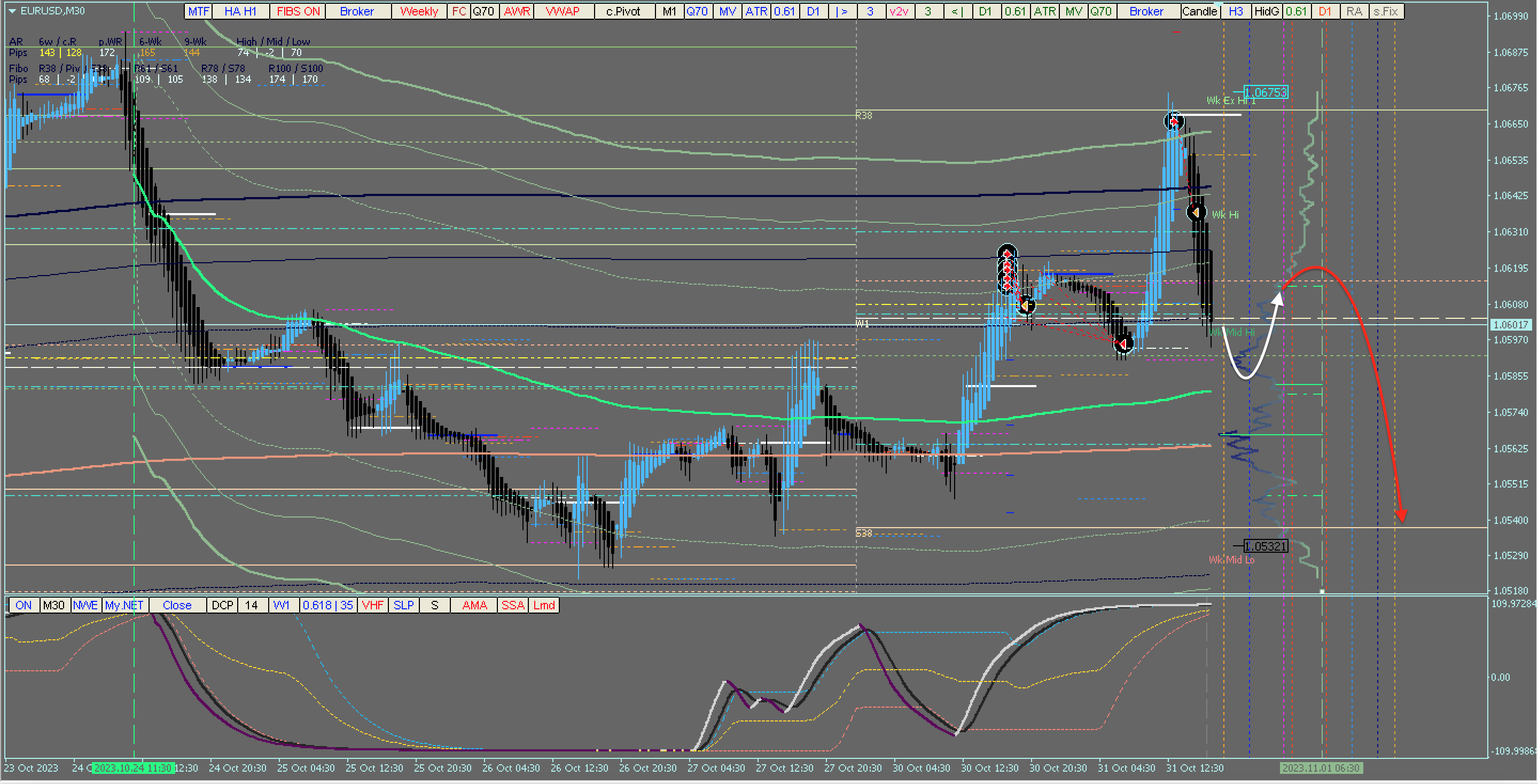Click the black arrow marker labeled Wk Hi
Viewport: 1538px width, 784px height.
click(1196, 213)
